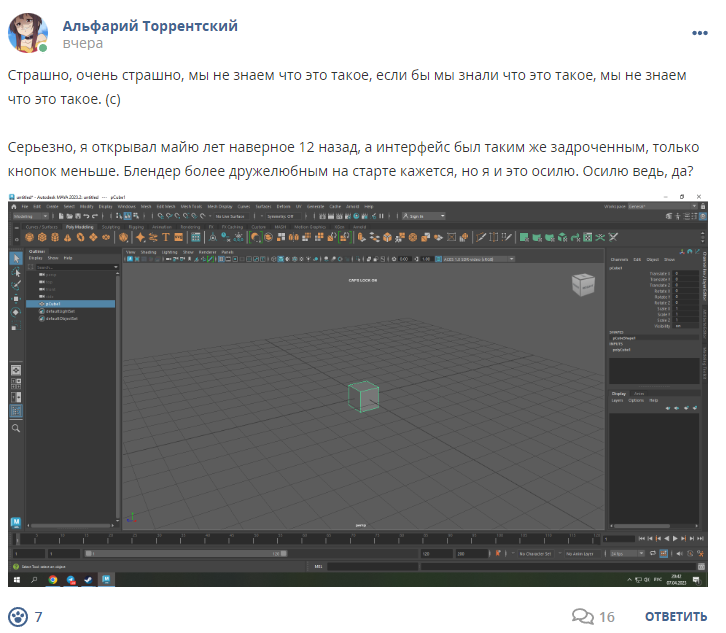Click the Multi-Cut knife shelf icon
This screenshot has width=726, height=633.
(x=481, y=238)
